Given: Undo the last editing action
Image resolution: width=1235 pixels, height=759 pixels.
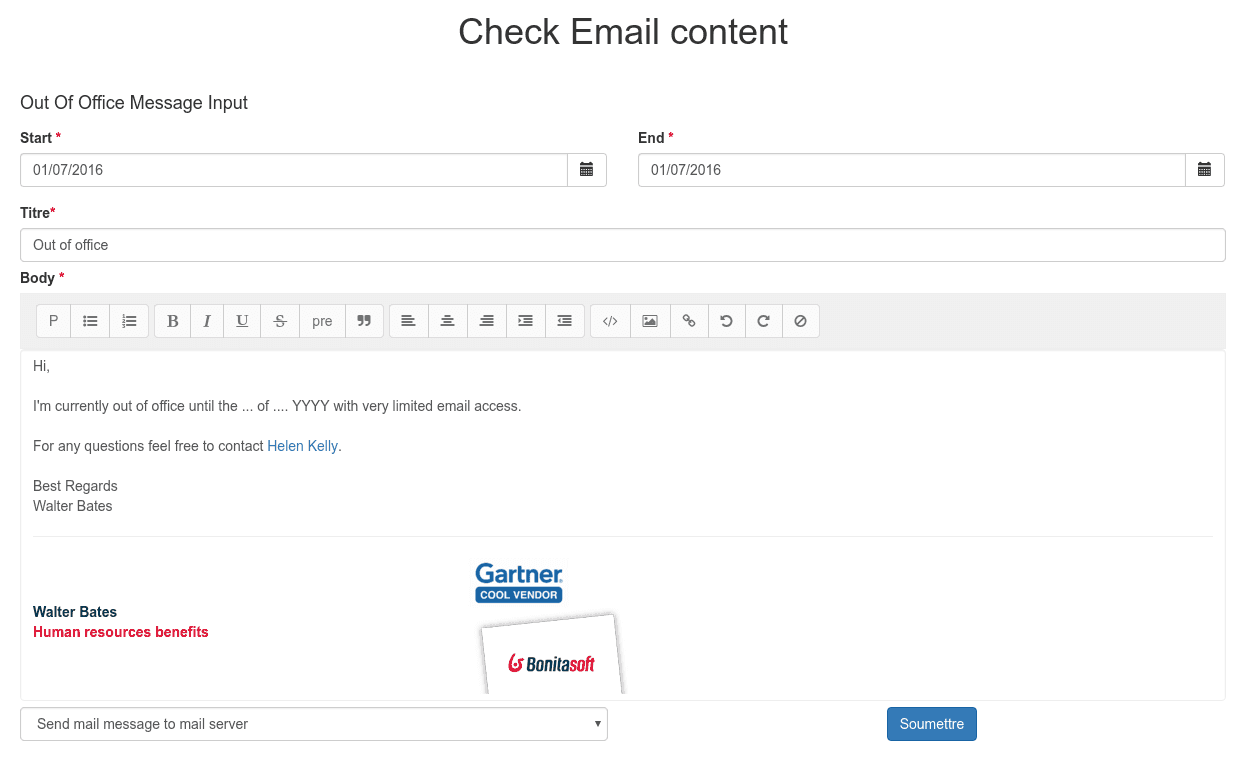Looking at the screenshot, I should point(726,320).
